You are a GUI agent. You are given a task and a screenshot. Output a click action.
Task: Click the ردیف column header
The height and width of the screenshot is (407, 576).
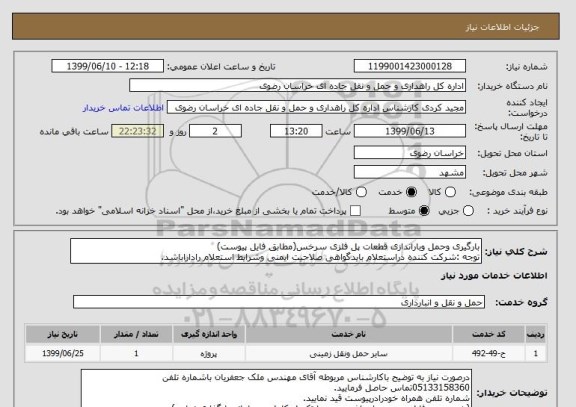pos(536,334)
